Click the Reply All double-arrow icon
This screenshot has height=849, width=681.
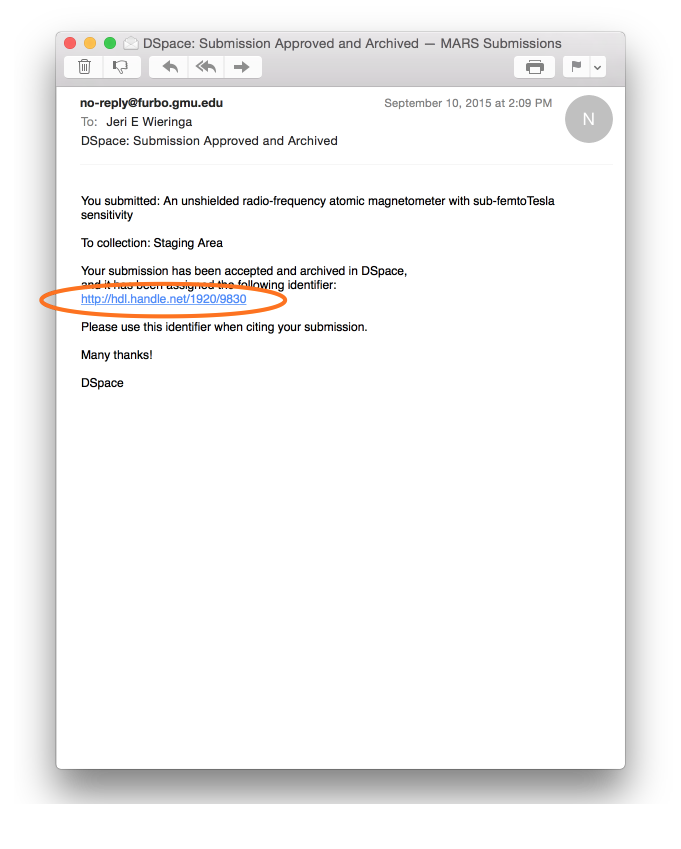[206, 67]
